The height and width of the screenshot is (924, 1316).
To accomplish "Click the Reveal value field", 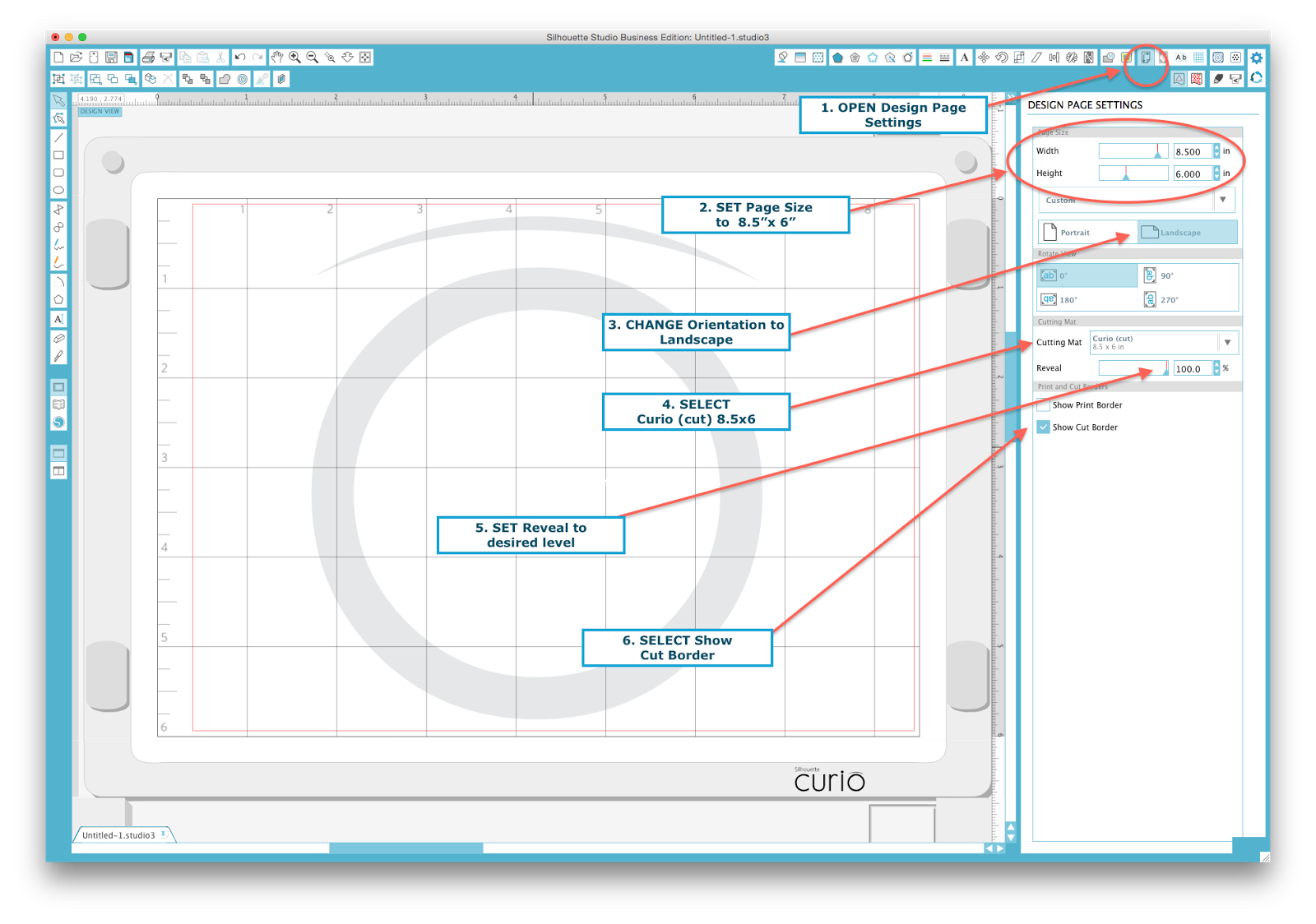I will 1192,369.
